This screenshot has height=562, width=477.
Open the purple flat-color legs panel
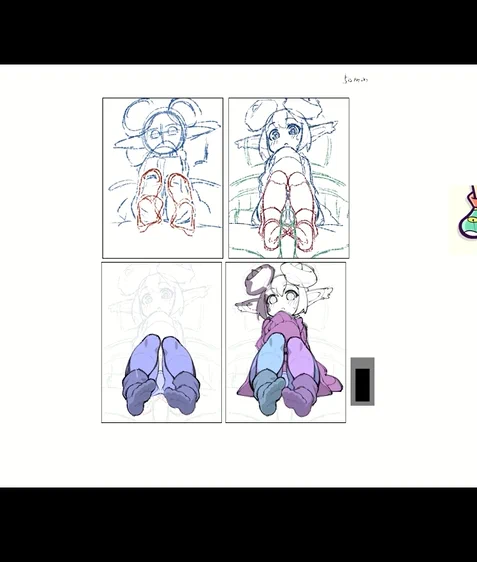coord(162,342)
